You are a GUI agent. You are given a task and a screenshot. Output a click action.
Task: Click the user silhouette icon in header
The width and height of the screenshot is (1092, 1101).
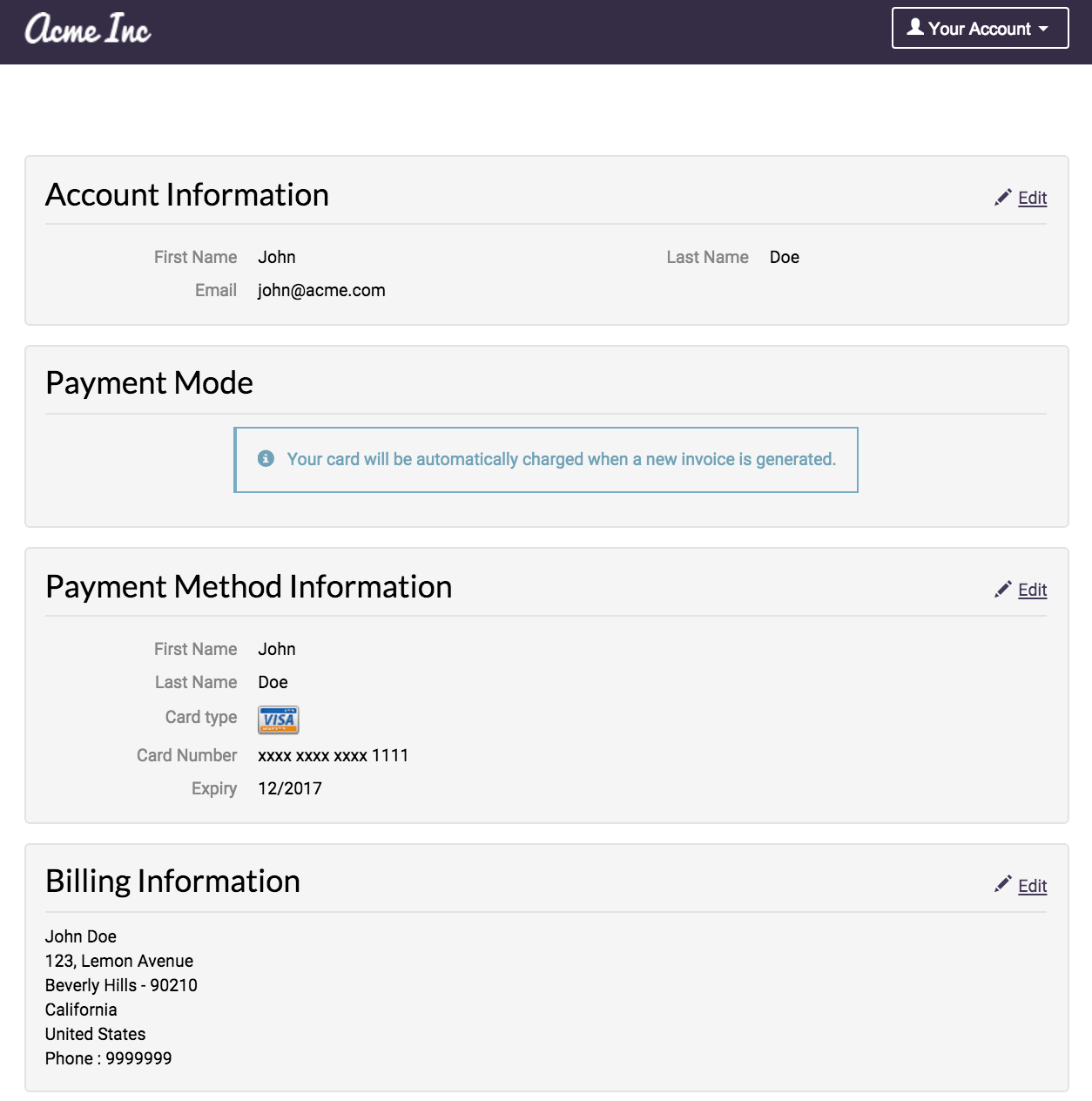coord(915,27)
